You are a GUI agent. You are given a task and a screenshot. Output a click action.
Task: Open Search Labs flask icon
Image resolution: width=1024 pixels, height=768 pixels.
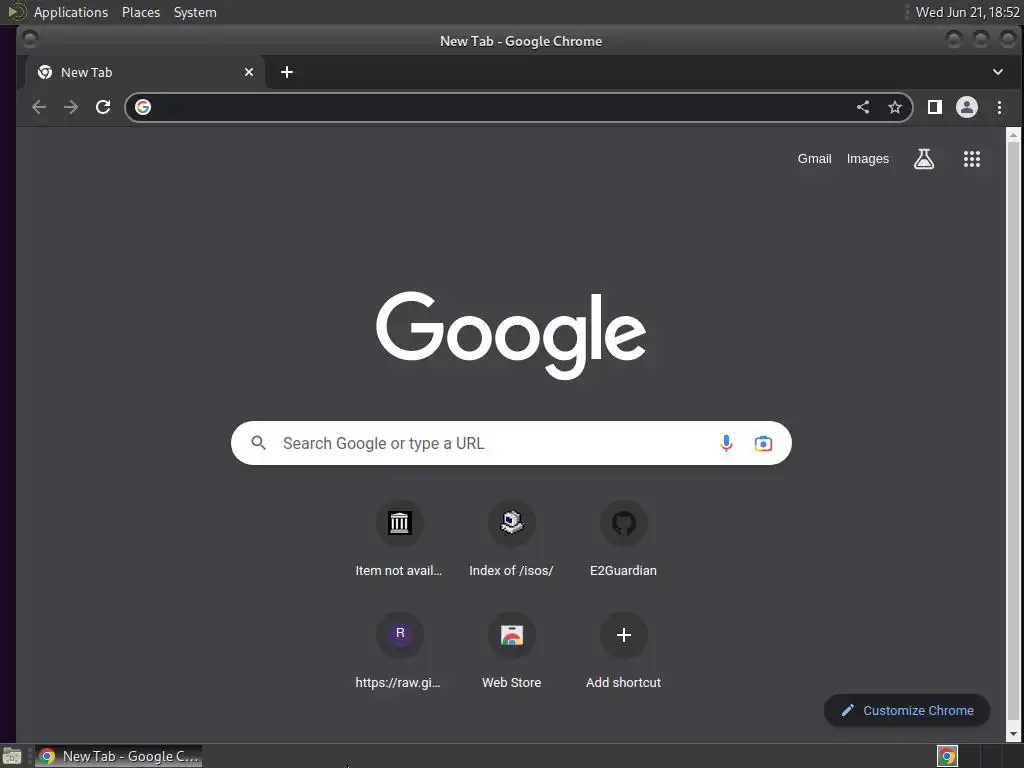923,159
